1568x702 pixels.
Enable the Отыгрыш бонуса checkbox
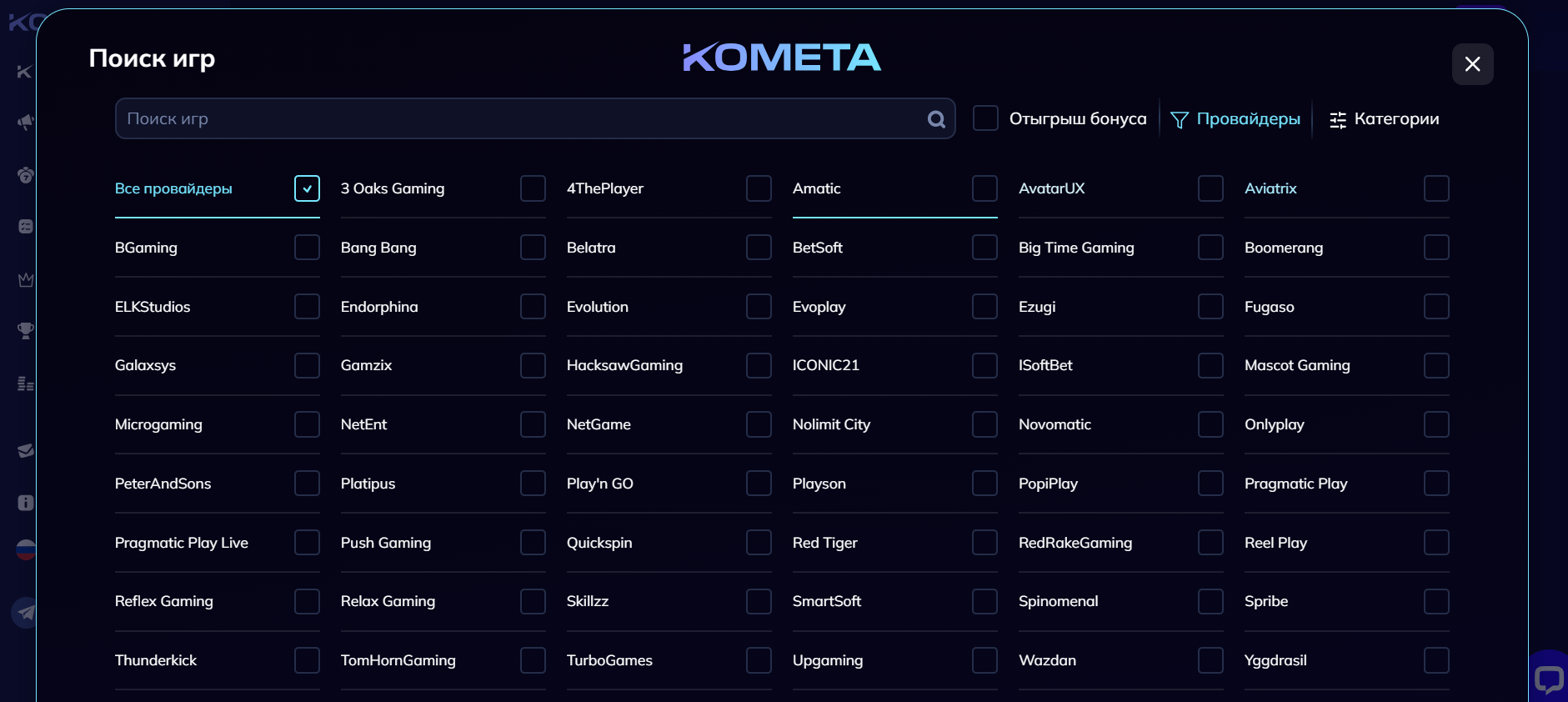tap(985, 118)
